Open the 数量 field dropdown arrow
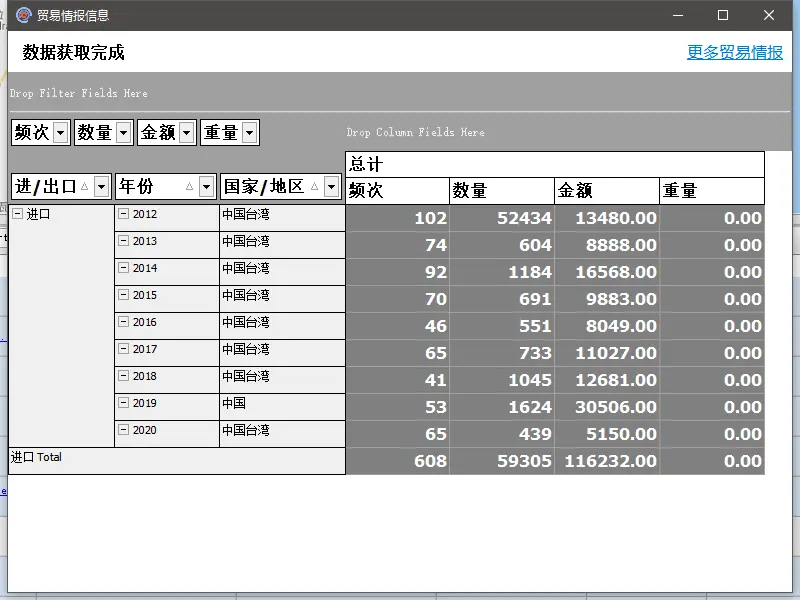The image size is (800, 600). click(x=123, y=133)
